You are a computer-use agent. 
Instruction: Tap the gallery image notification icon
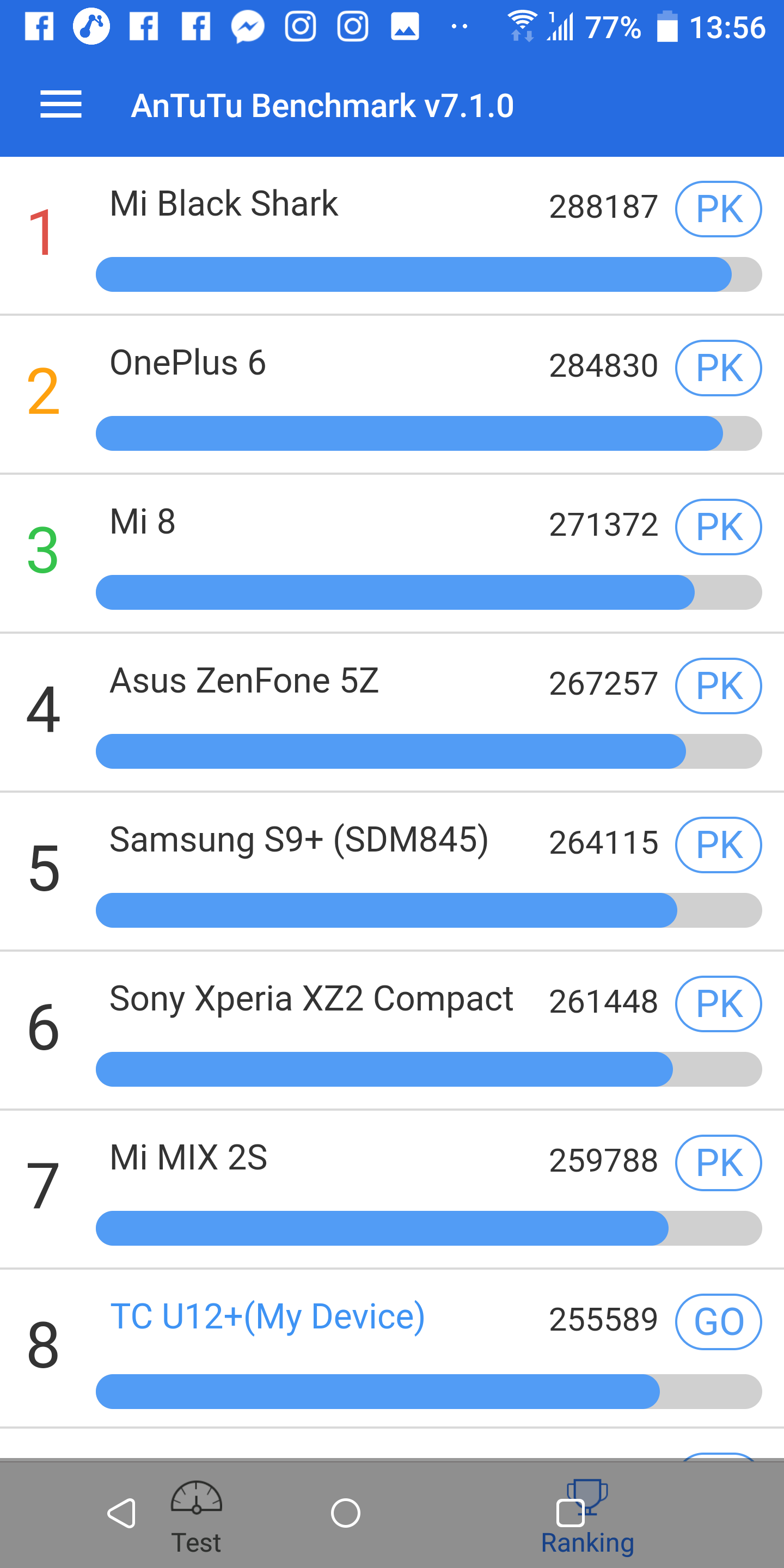[405, 27]
